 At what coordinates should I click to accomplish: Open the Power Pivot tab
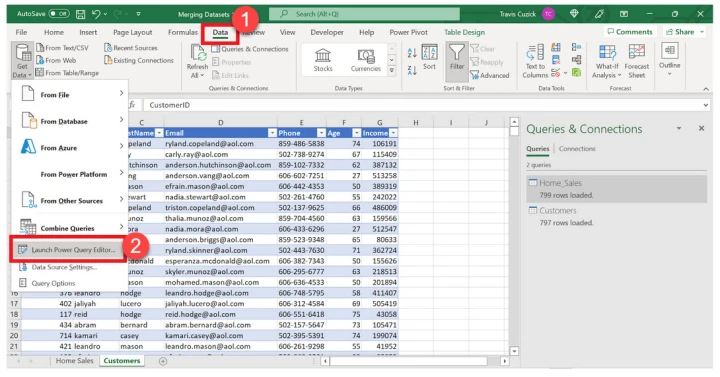[408, 32]
